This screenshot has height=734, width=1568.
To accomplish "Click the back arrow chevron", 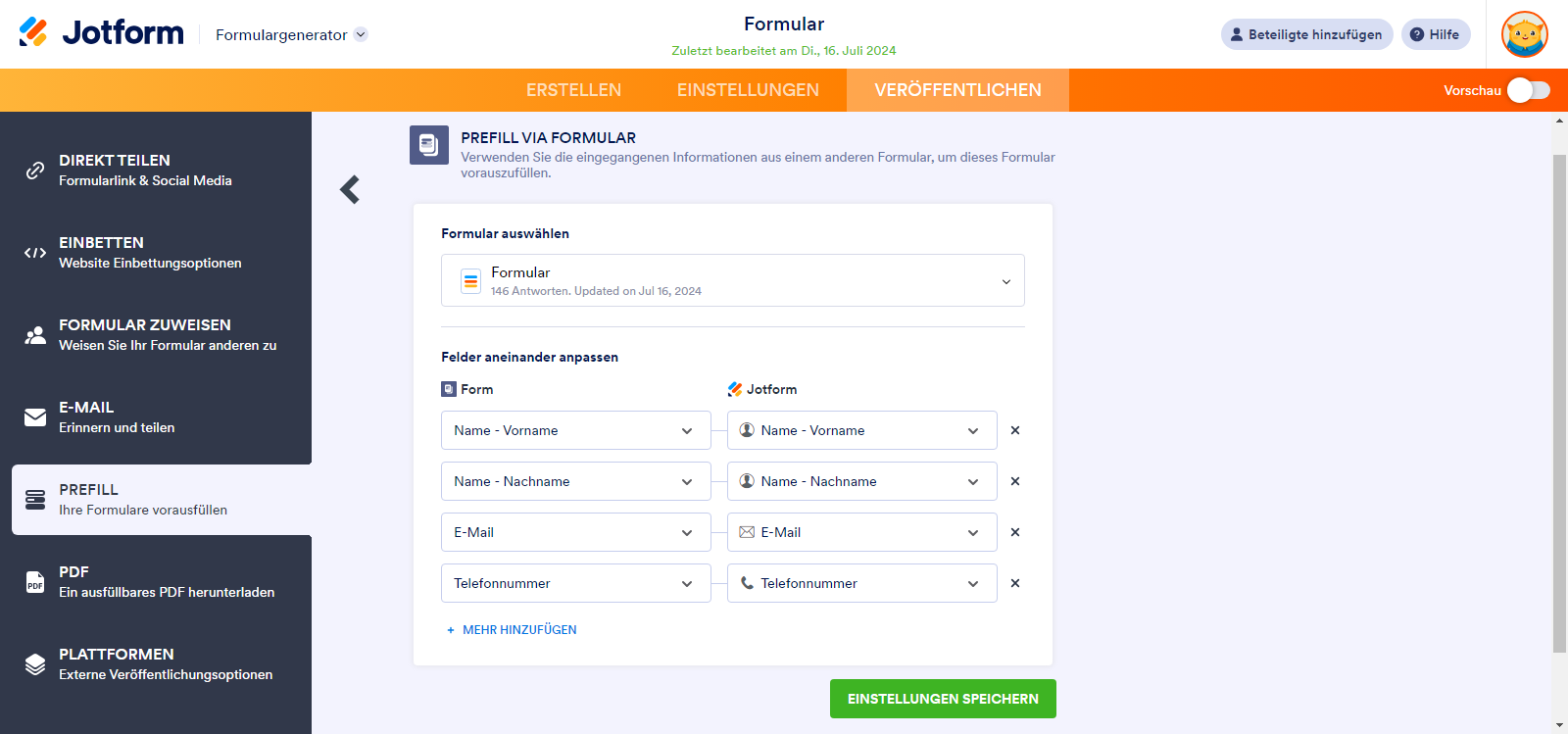I will coord(350,189).
